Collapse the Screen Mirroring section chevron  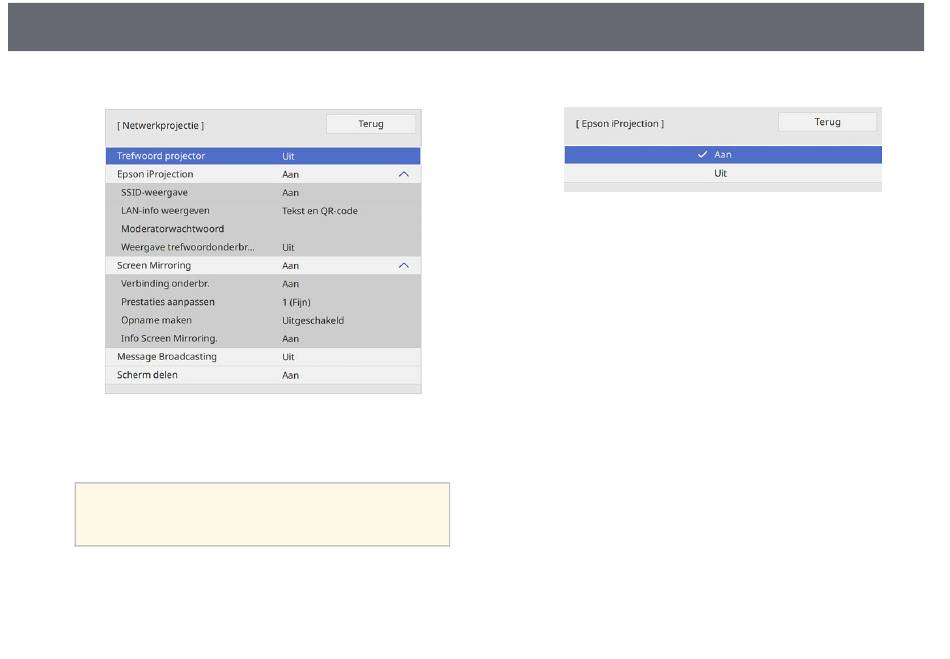coord(403,266)
